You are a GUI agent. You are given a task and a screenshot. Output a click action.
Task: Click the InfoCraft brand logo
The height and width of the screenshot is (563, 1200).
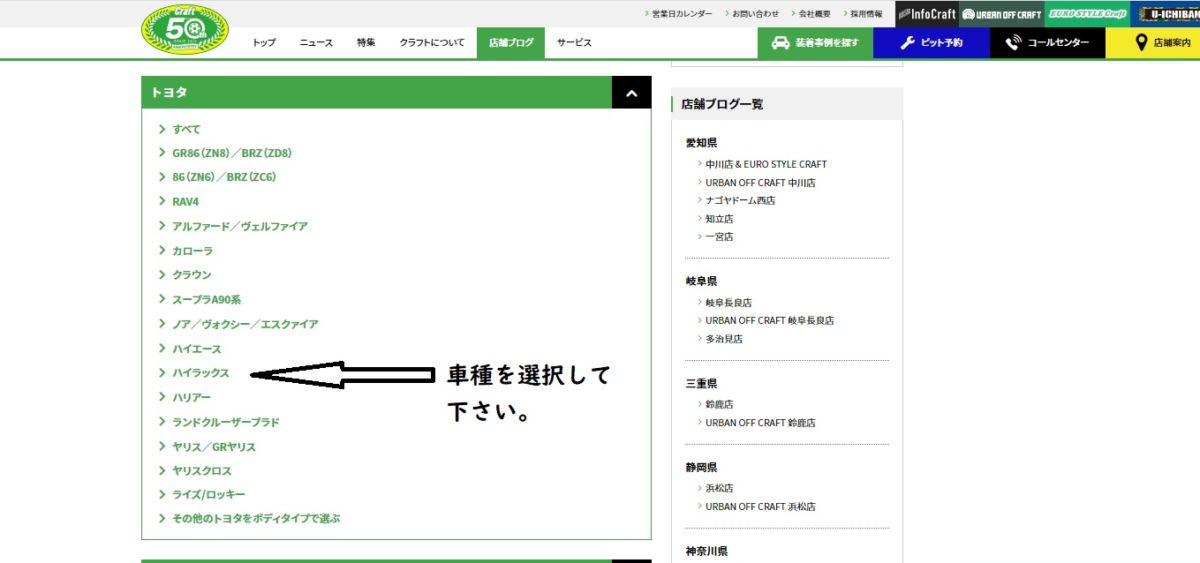927,14
